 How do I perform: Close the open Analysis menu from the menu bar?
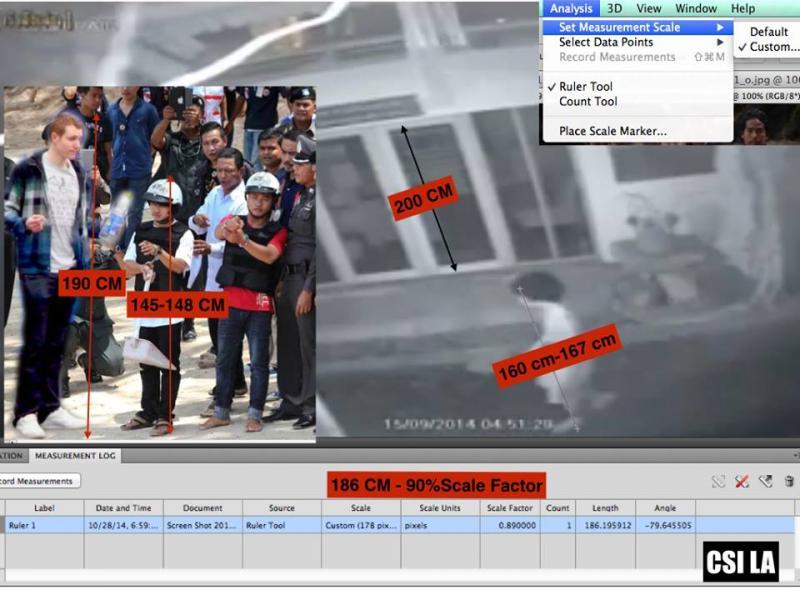point(571,8)
